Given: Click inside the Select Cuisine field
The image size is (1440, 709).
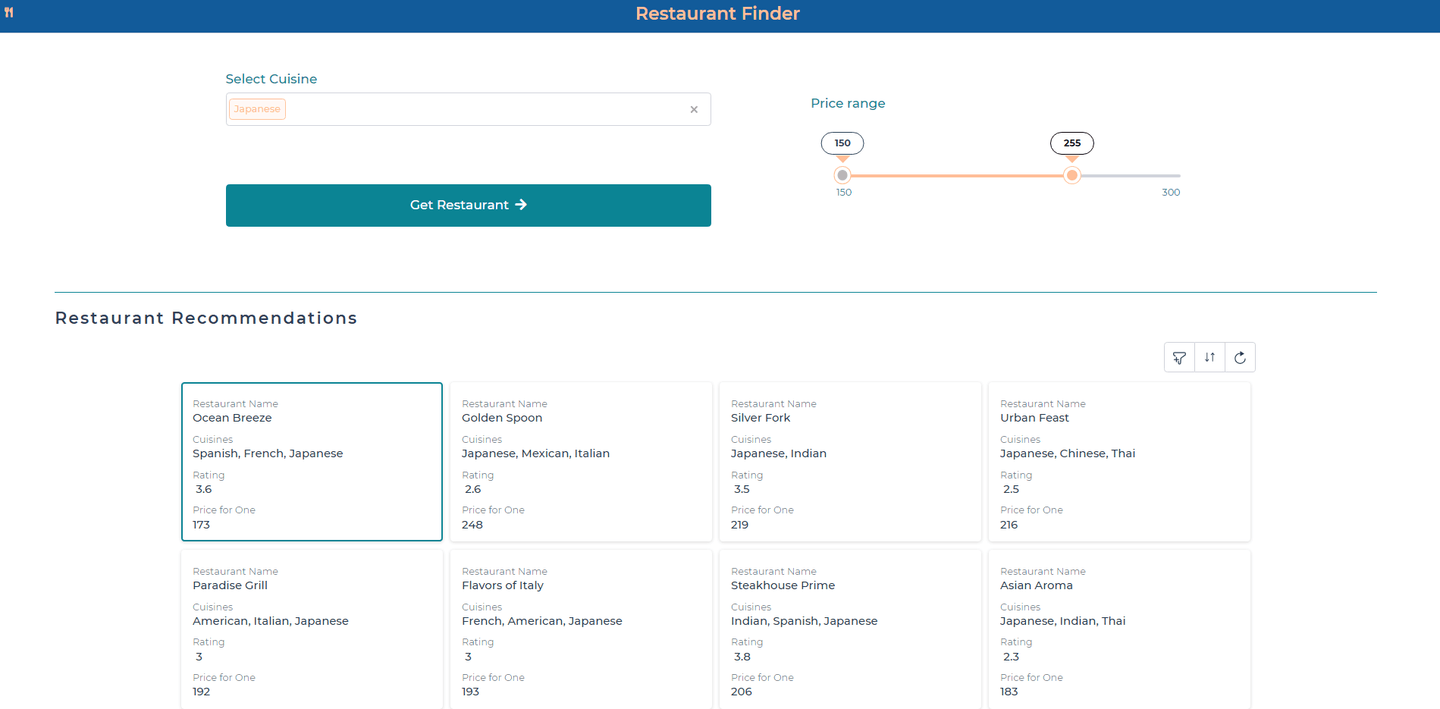Looking at the screenshot, I should click(468, 109).
